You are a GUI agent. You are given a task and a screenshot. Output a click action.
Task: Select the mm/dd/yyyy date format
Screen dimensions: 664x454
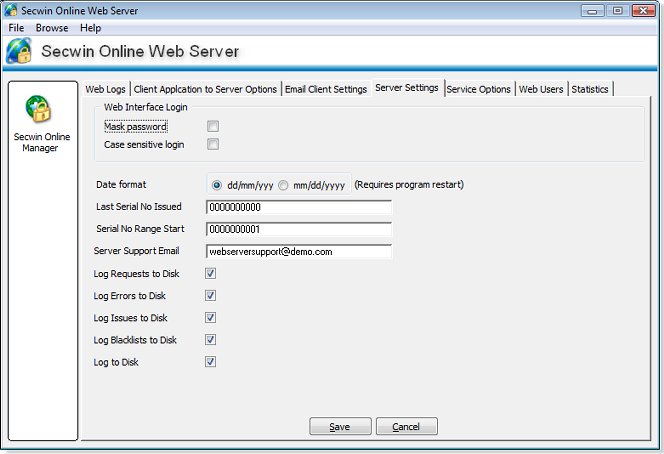click(284, 185)
